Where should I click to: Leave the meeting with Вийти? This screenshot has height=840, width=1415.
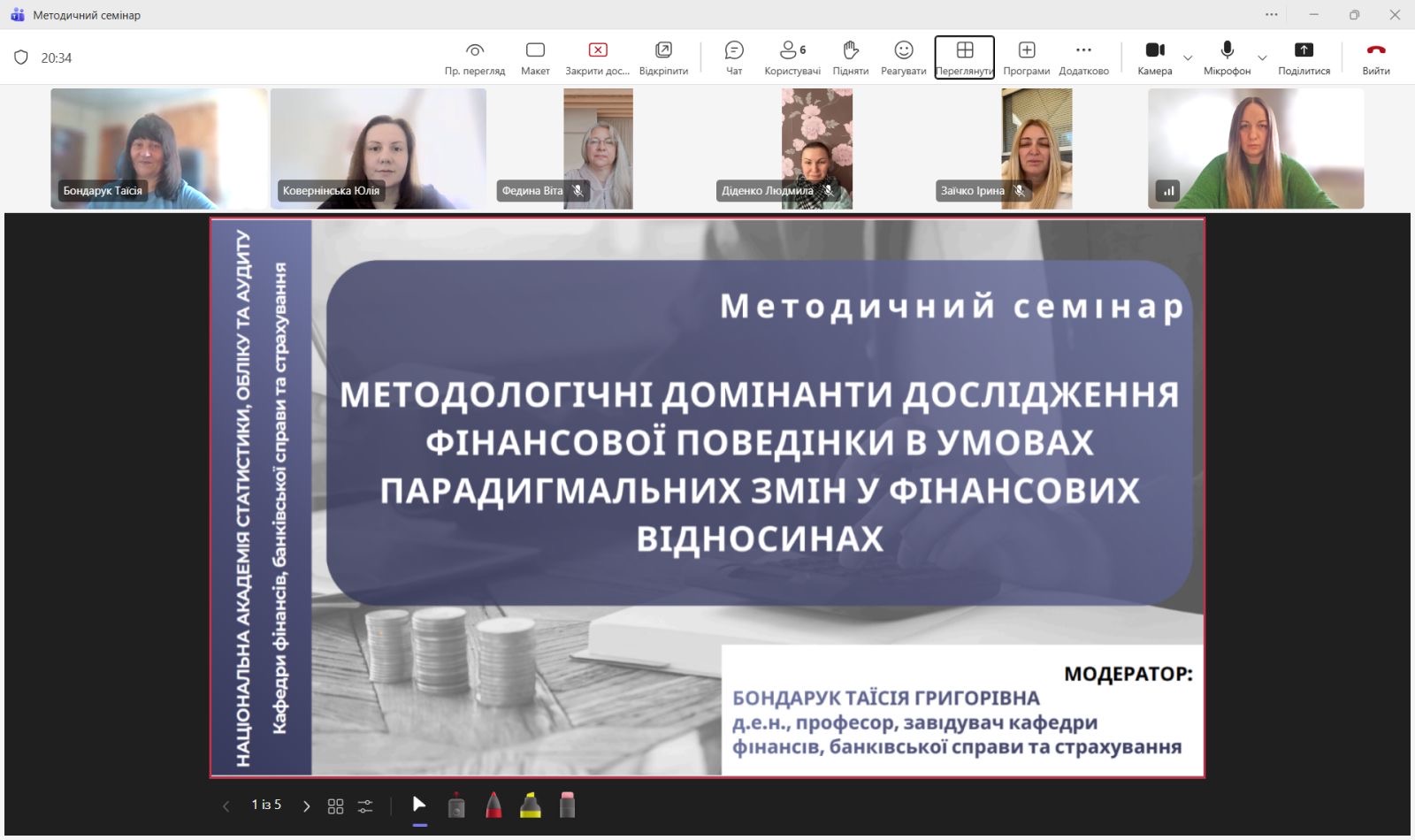(x=1375, y=57)
